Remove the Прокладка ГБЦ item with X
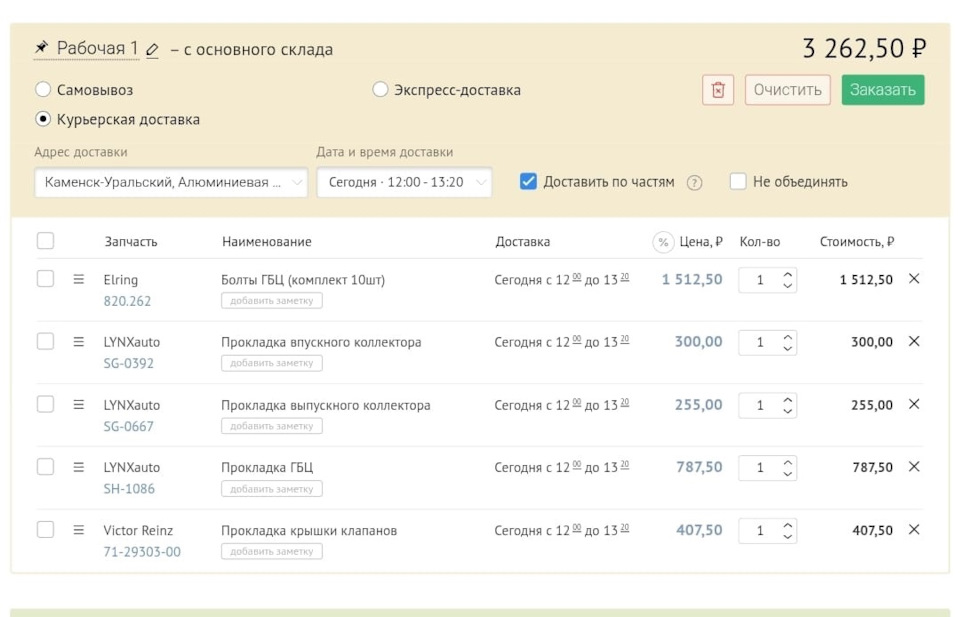960x617 pixels. pos(914,467)
